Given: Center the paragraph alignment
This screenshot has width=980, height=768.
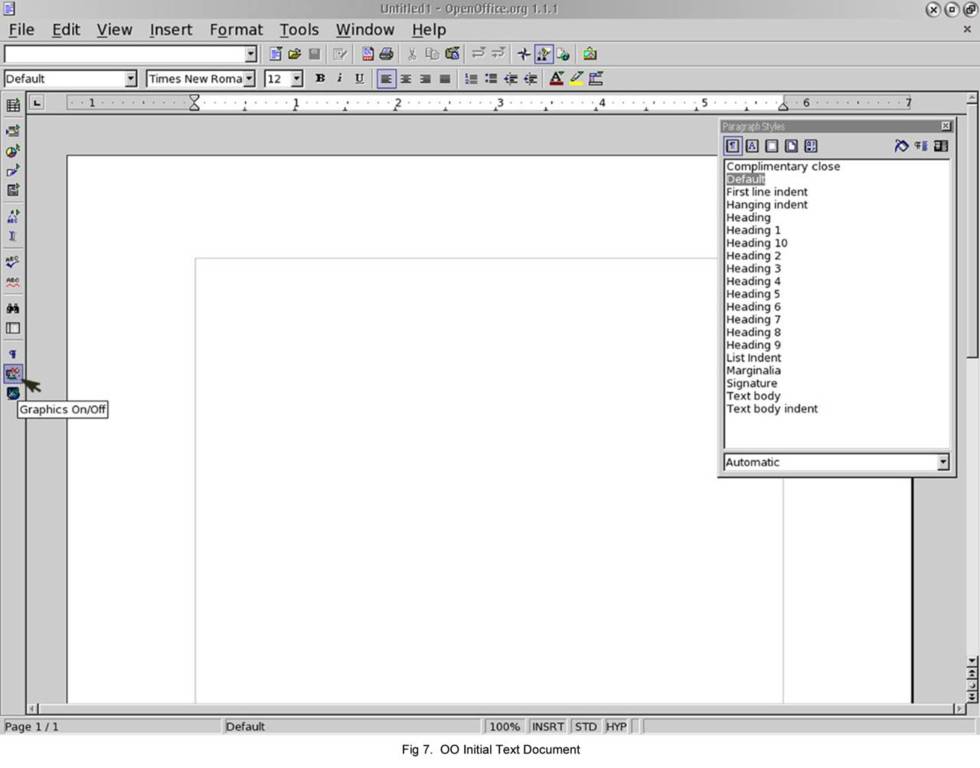Looking at the screenshot, I should [x=406, y=79].
